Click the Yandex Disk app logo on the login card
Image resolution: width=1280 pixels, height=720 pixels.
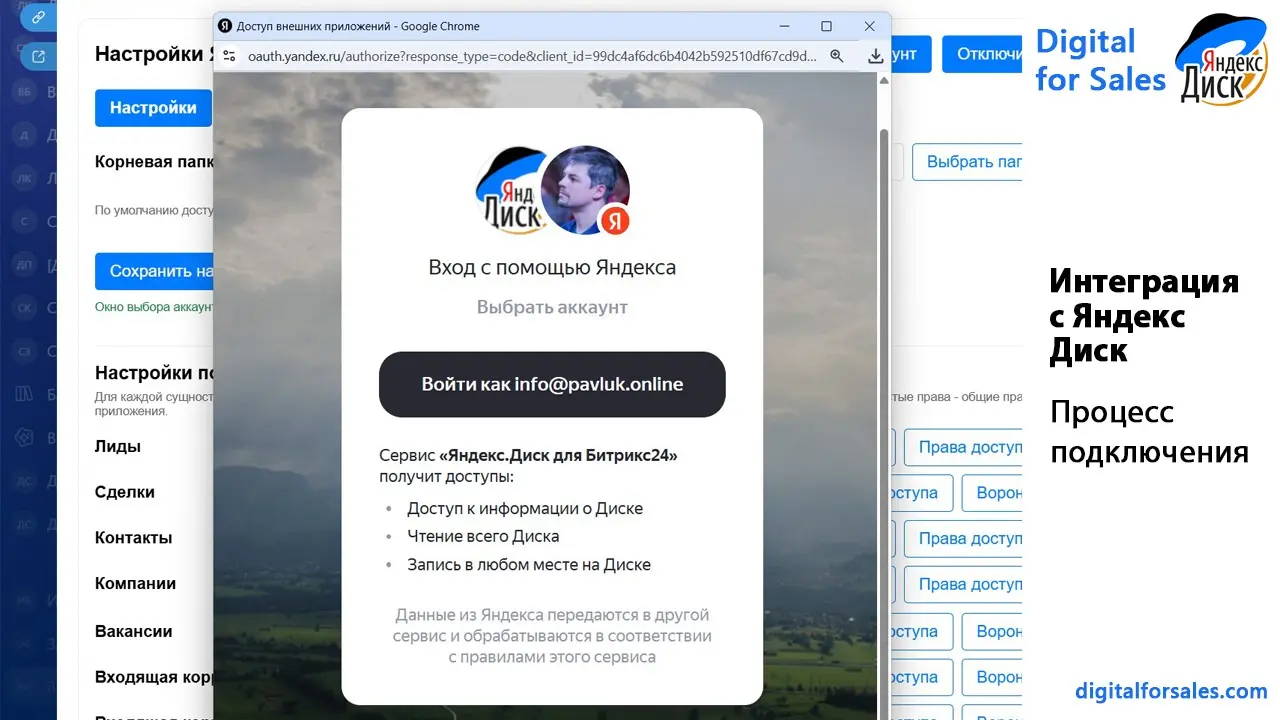[x=511, y=192]
